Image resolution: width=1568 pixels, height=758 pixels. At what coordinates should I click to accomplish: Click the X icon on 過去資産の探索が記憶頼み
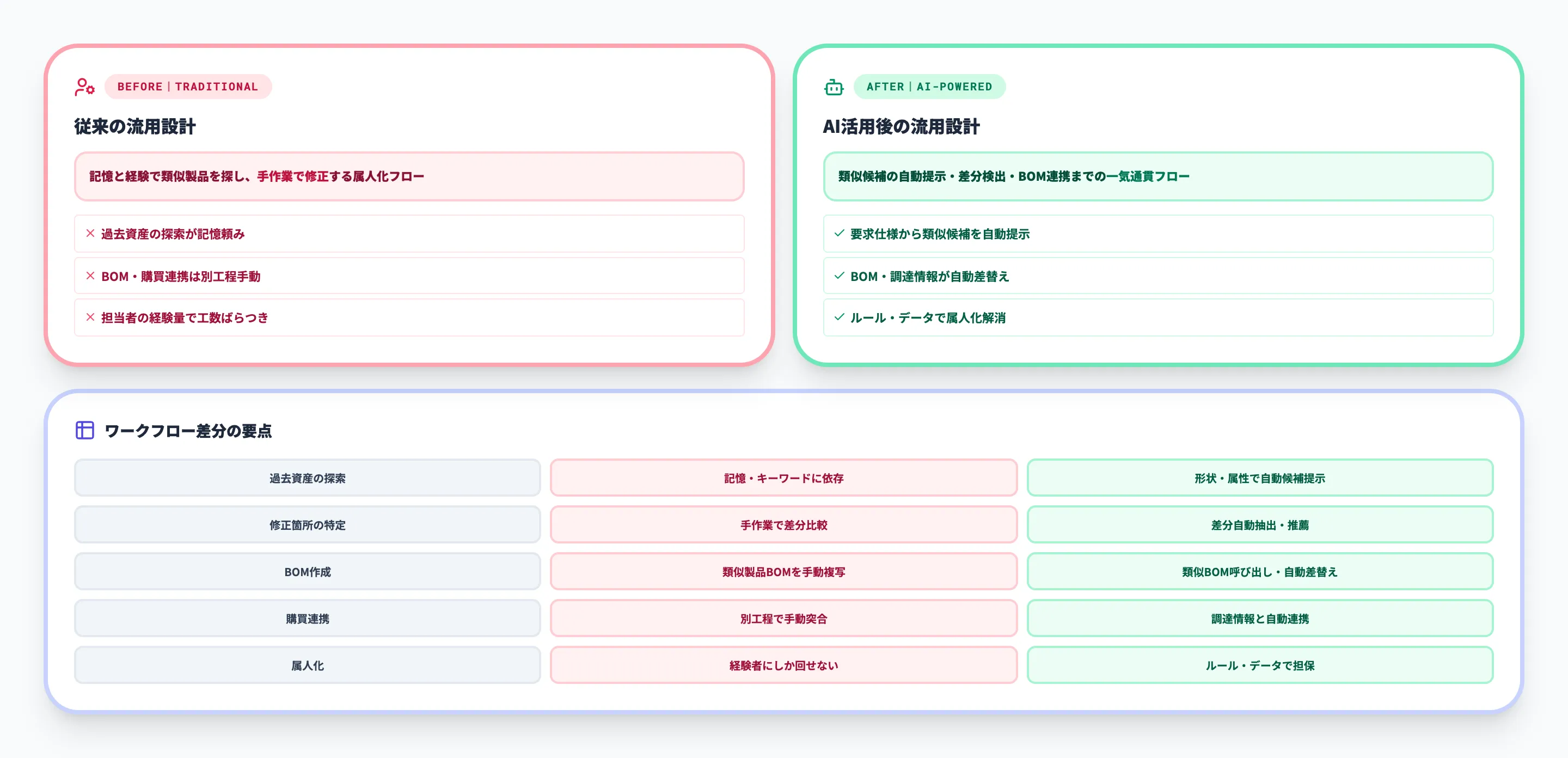pyautogui.click(x=90, y=233)
